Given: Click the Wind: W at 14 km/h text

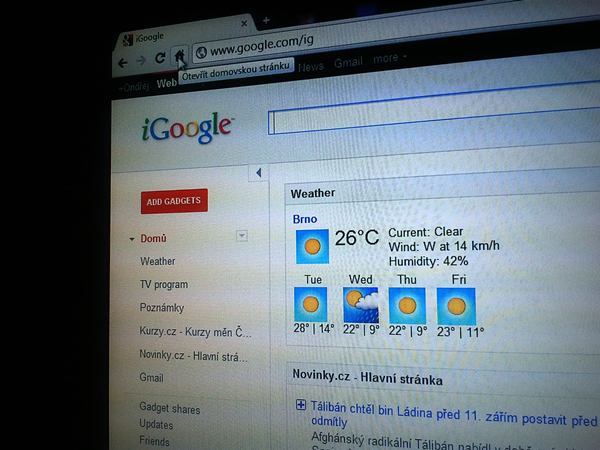Looking at the screenshot, I should (x=444, y=246).
